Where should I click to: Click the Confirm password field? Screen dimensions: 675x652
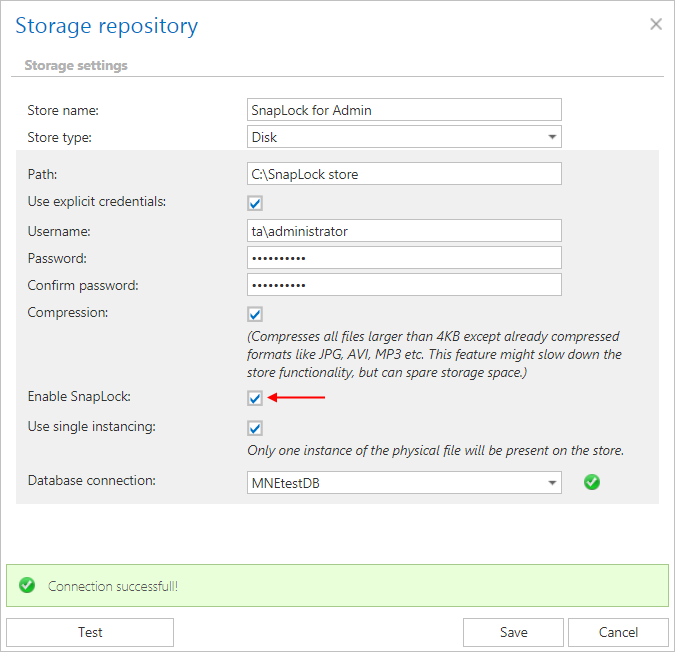pyautogui.click(x=404, y=285)
